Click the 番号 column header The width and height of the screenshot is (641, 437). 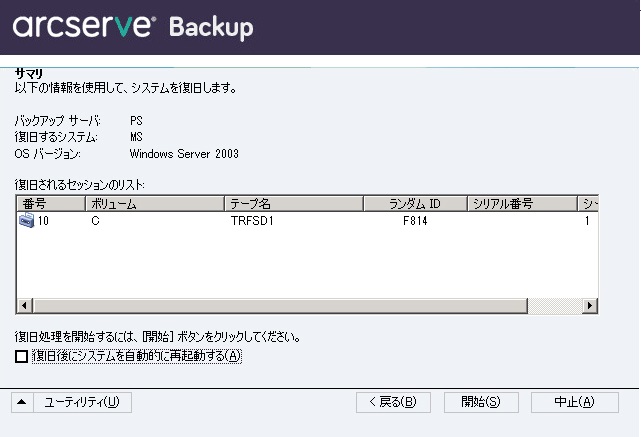(x=51, y=204)
